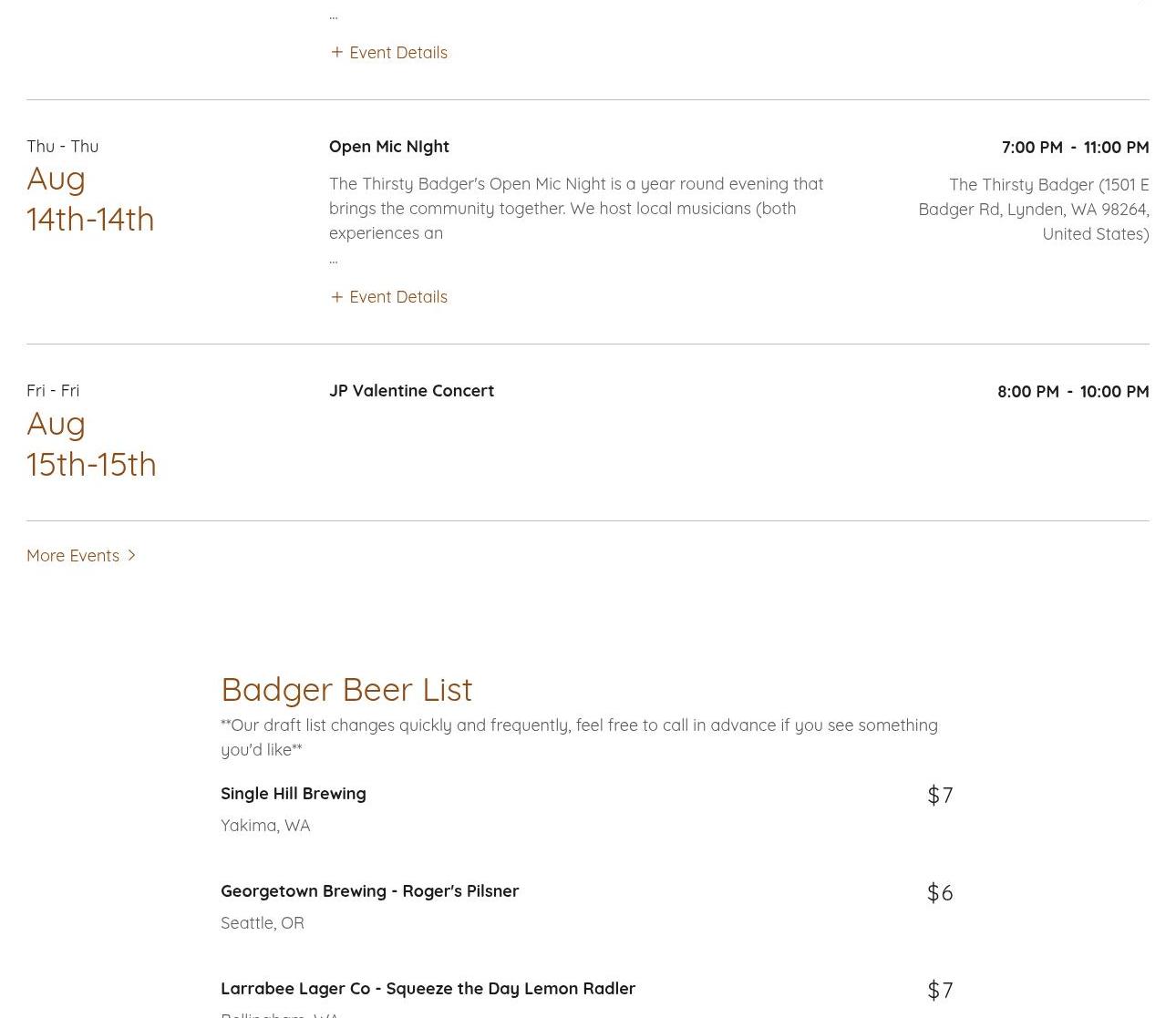Expand Event Details for Open Mic Night
Viewport: 1176px width, 1018px height.
[x=397, y=297]
